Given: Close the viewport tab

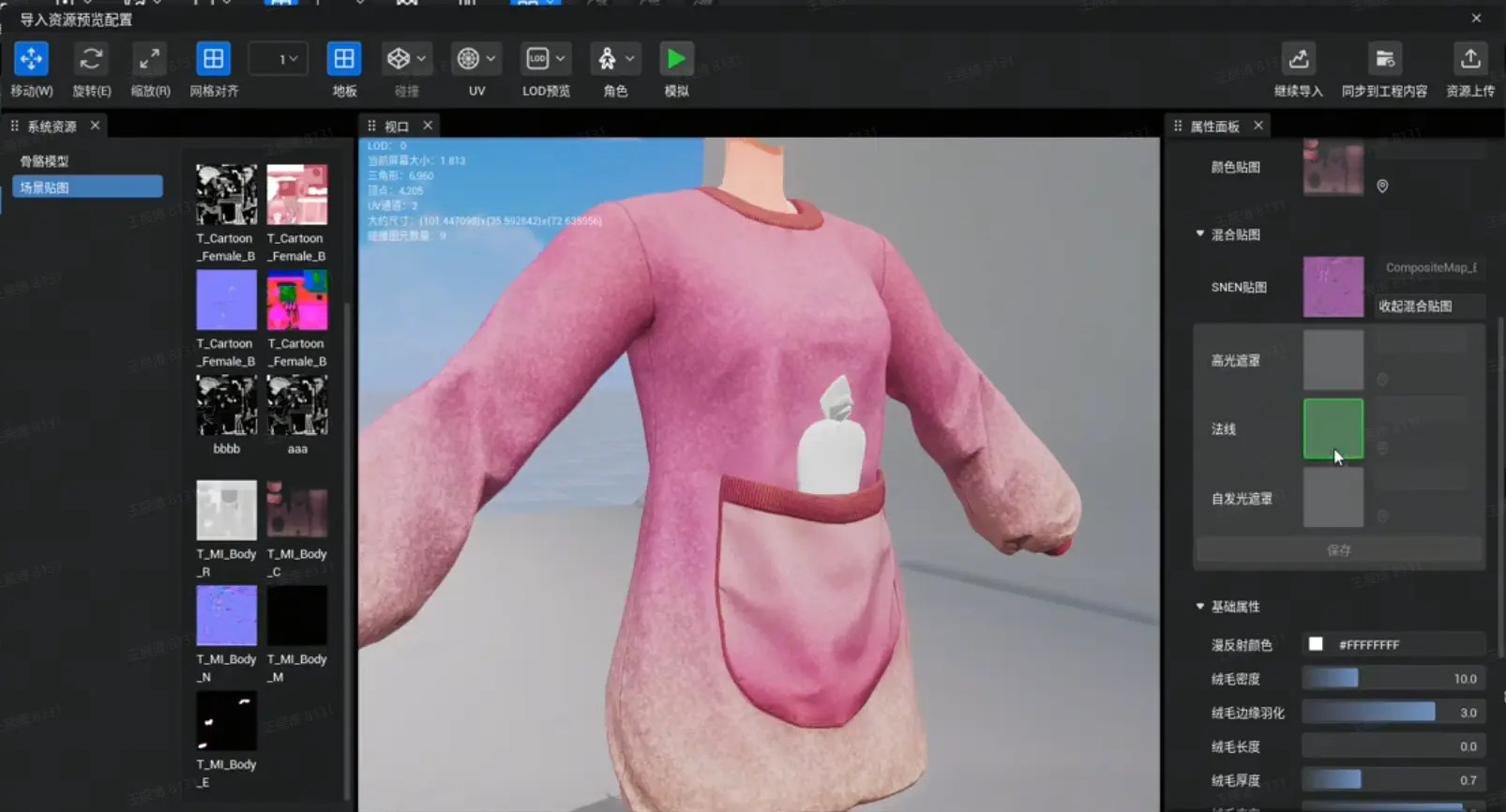Looking at the screenshot, I should pos(428,125).
